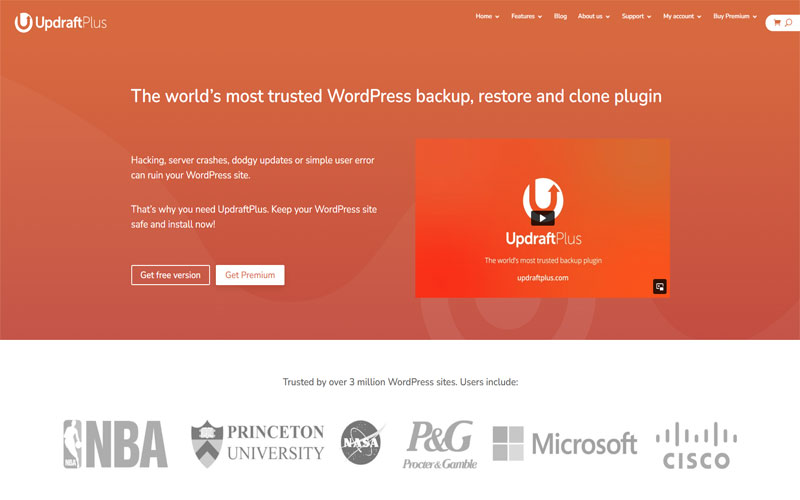Click the search magnifier icon
The width and height of the screenshot is (800, 500).
pyautogui.click(x=788, y=22)
